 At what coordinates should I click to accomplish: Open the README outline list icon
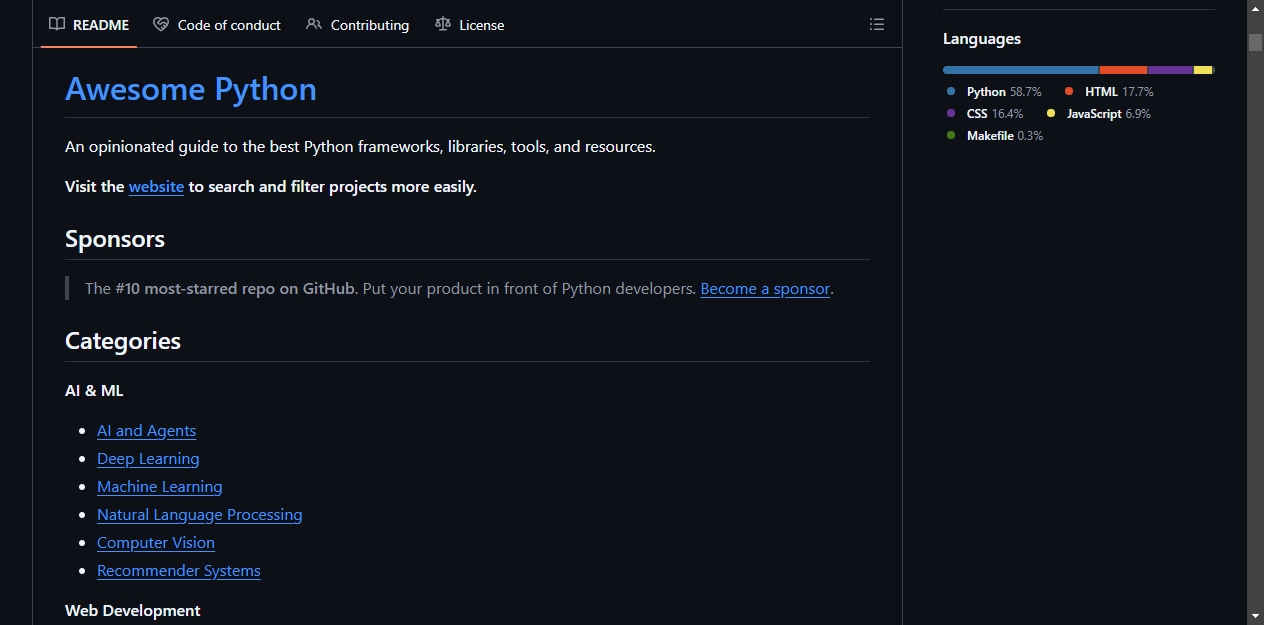tap(877, 25)
